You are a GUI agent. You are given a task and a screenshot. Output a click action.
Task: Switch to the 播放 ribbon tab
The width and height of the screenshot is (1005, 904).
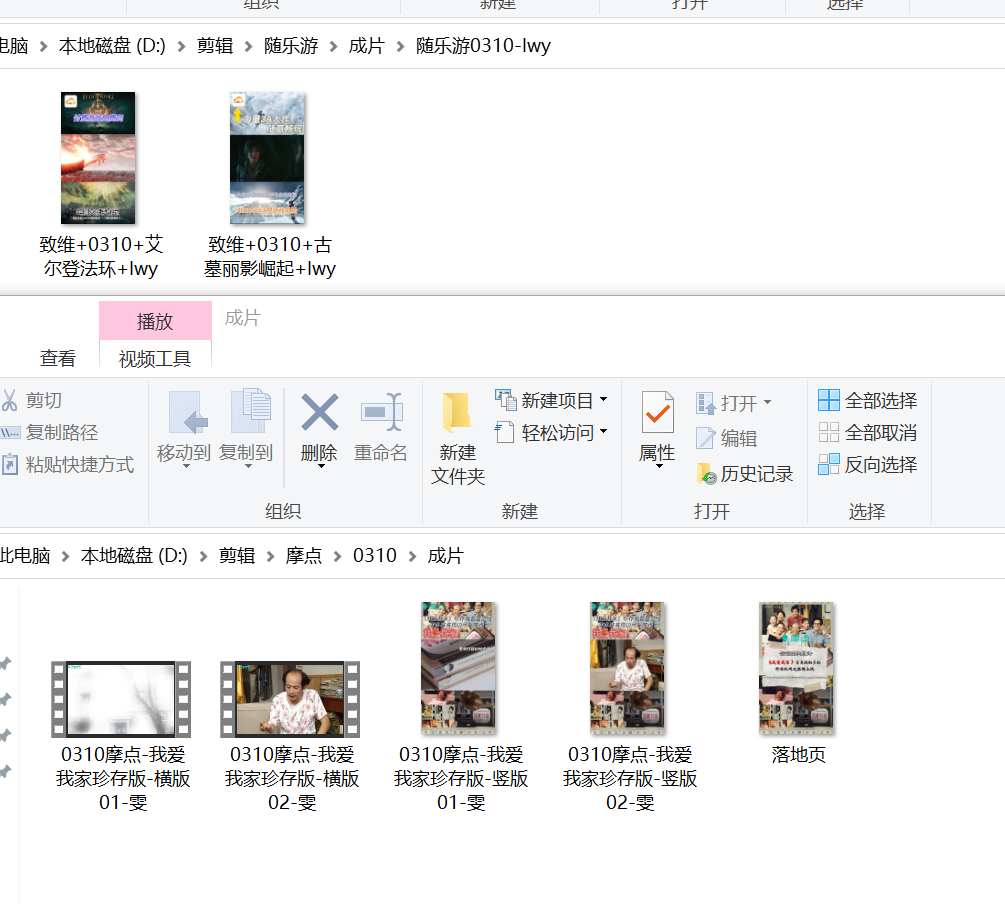pyautogui.click(x=155, y=321)
